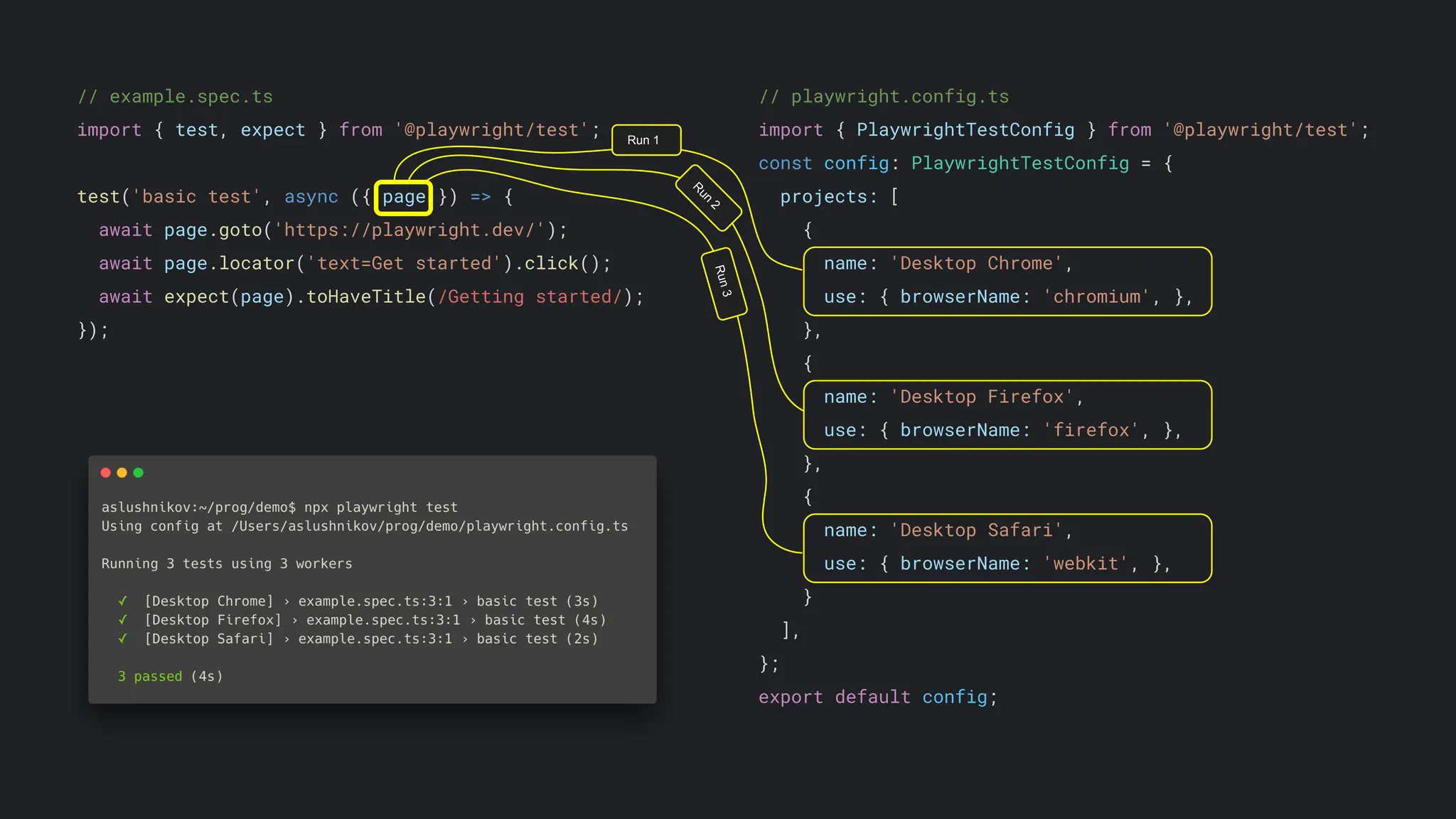The width and height of the screenshot is (1456, 819).
Task: Click the name: 'Desktop Chrome' line
Action: point(948,264)
